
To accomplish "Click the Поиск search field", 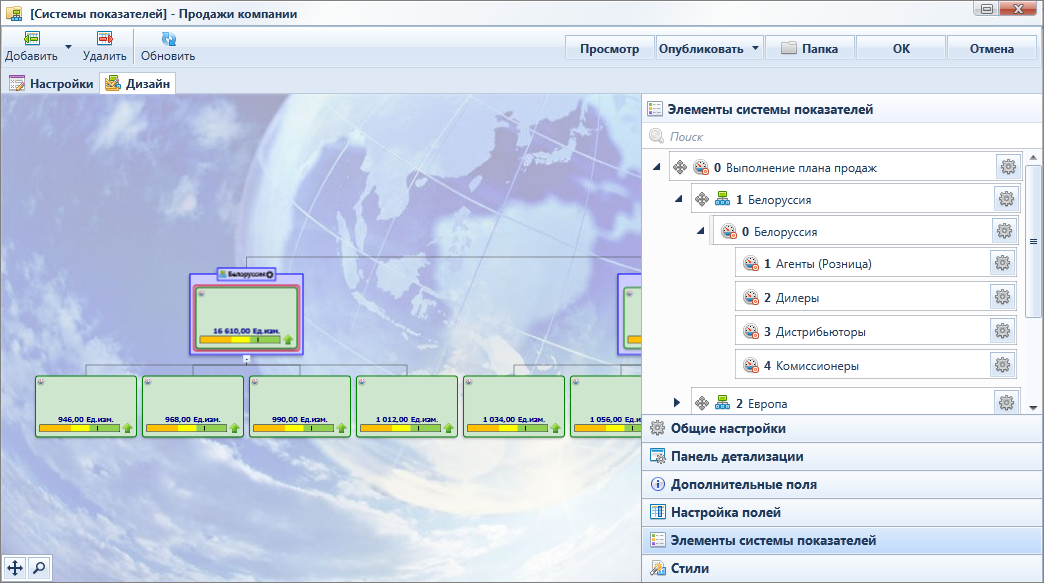I will point(842,136).
